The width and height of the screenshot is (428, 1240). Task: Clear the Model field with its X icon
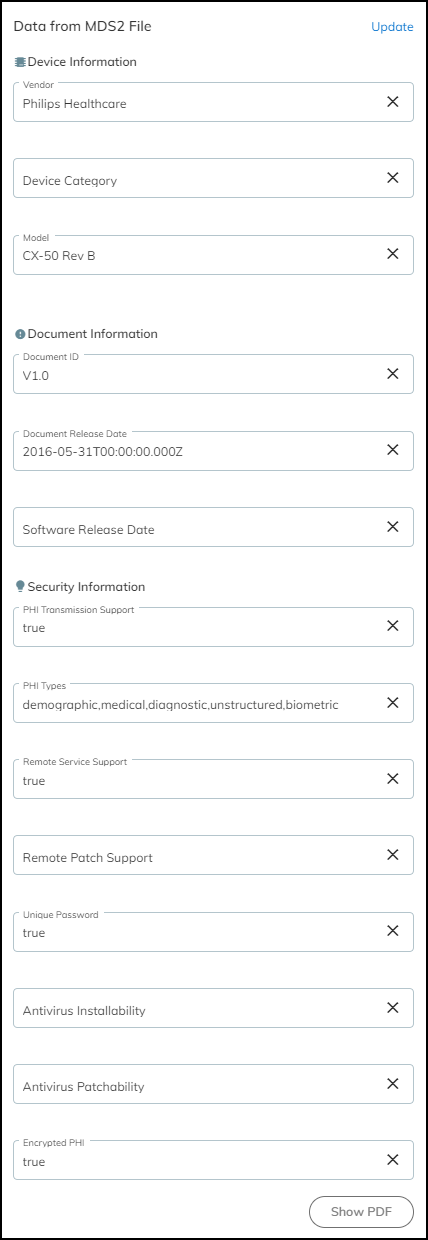[393, 254]
